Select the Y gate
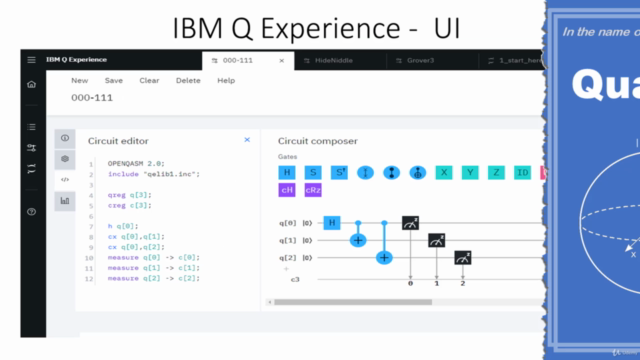This screenshot has height=360, width=640. (x=470, y=172)
